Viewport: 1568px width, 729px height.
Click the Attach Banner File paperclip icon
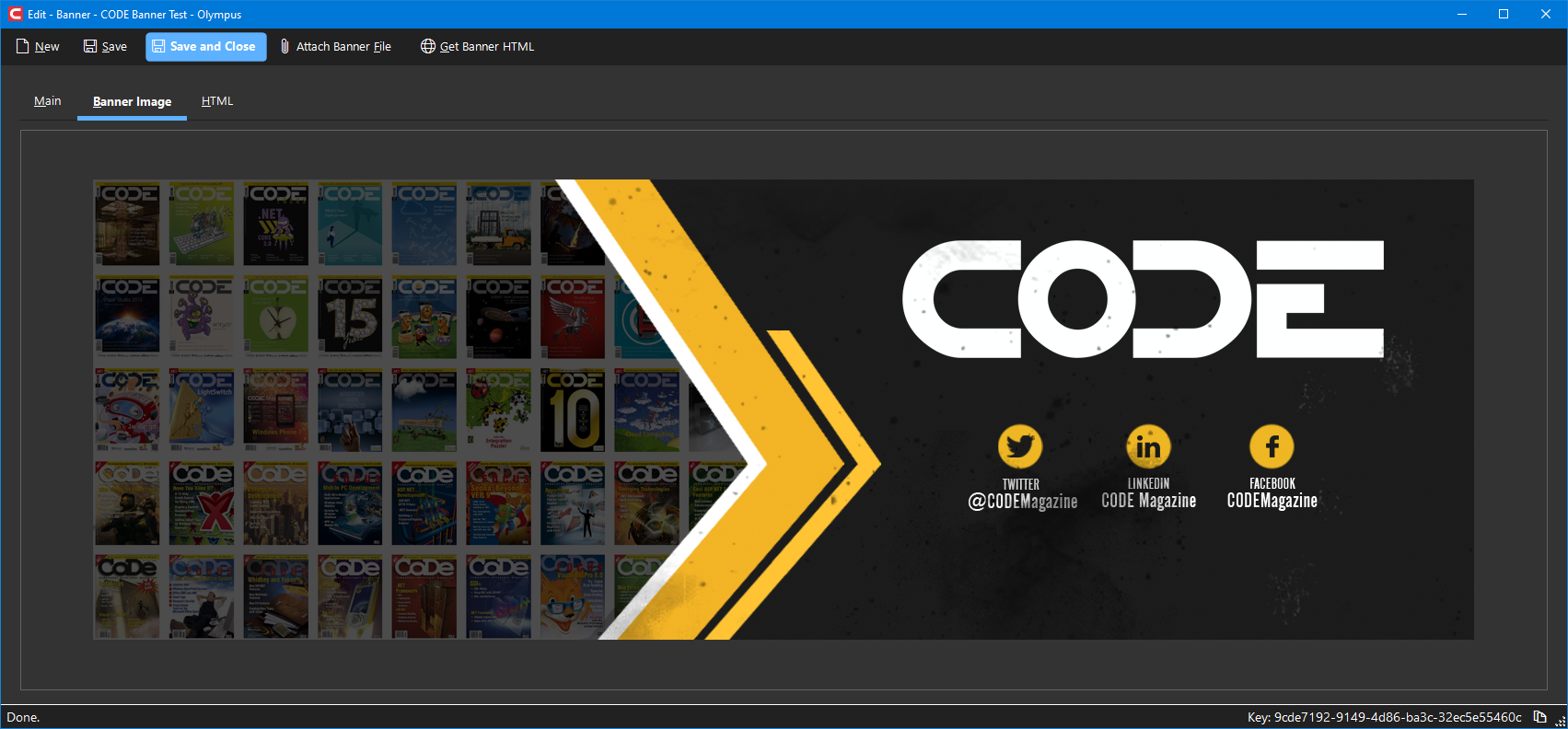285,46
